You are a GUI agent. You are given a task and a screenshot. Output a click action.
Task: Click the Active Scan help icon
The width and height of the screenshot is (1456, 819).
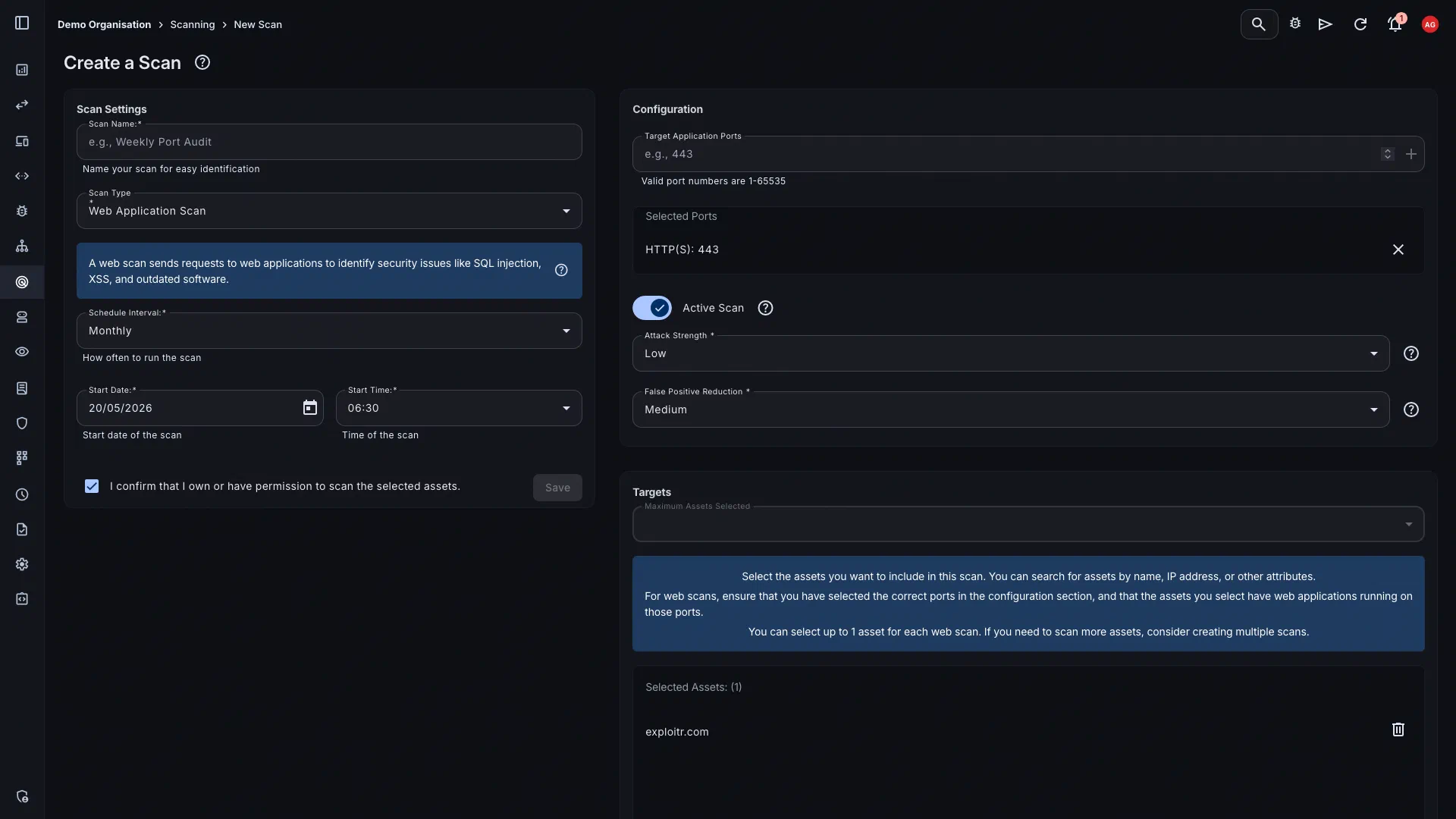766,308
